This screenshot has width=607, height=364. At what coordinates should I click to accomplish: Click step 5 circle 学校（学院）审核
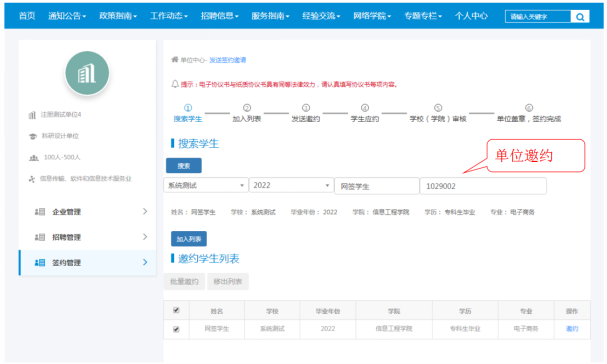(438, 108)
